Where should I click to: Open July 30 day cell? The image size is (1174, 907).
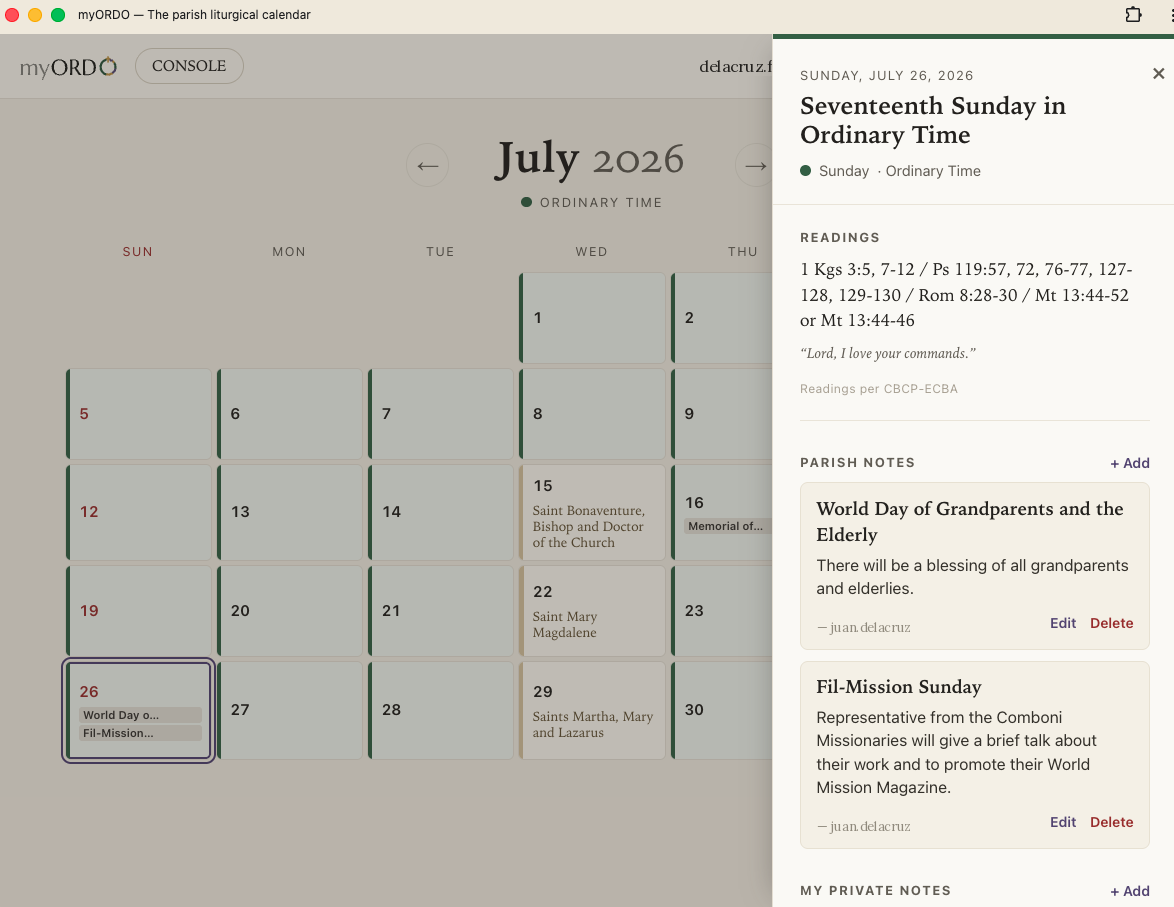pos(722,710)
